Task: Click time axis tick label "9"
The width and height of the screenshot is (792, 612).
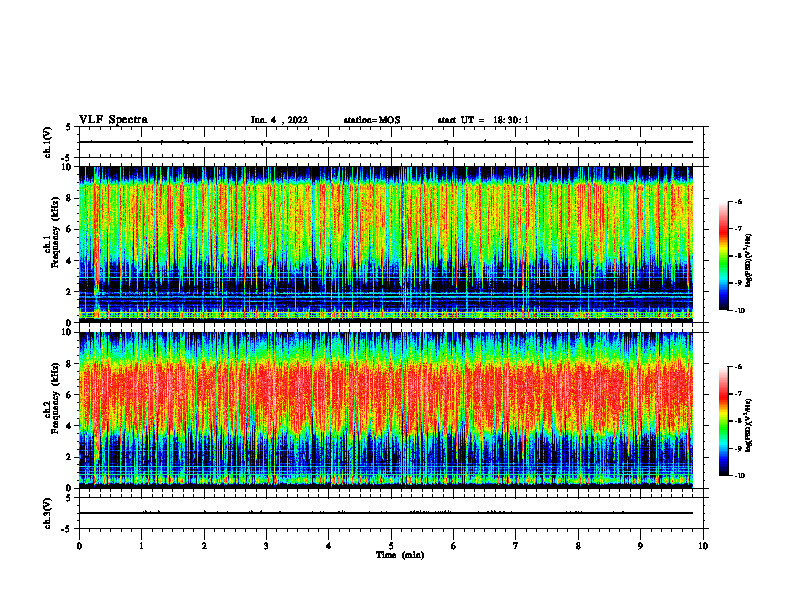Action: pyautogui.click(x=640, y=546)
